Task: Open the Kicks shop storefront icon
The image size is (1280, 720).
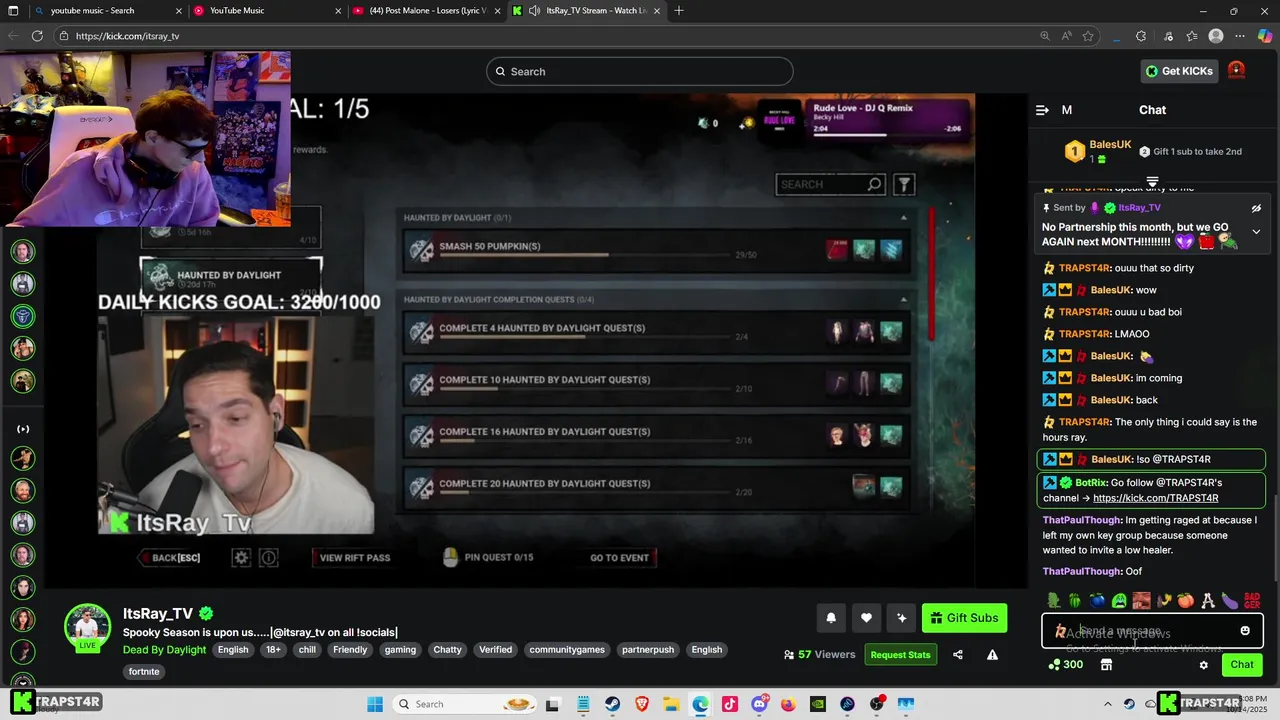Action: tap(1106, 665)
